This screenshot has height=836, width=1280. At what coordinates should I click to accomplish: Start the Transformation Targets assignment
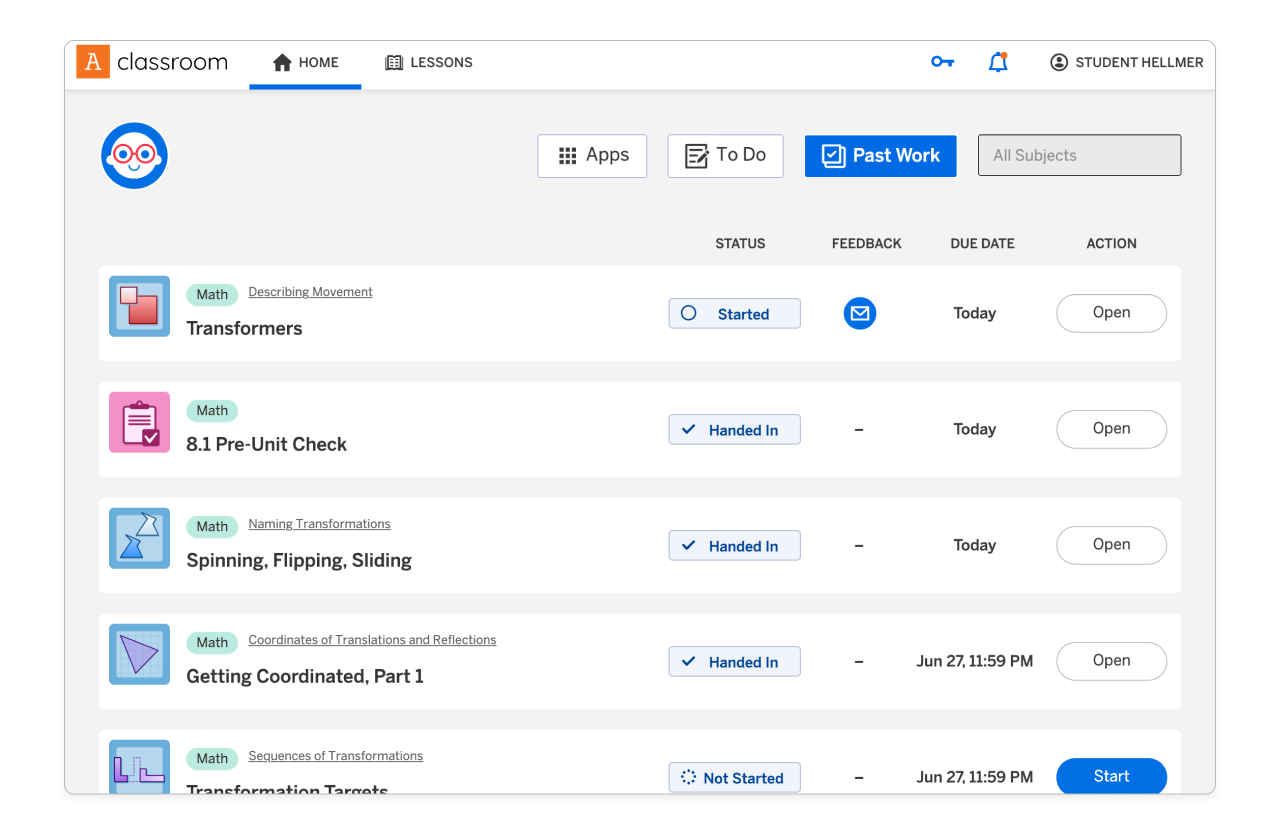click(x=1111, y=776)
